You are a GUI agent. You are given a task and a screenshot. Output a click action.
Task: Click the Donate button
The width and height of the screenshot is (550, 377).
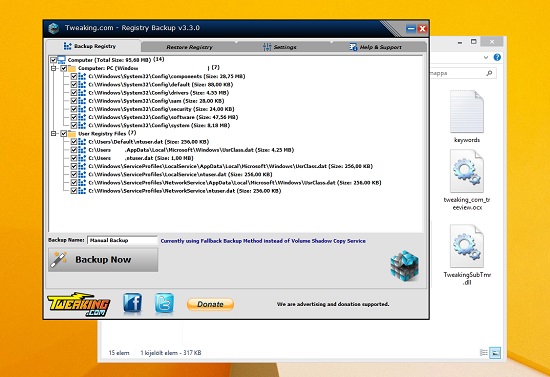[210, 304]
